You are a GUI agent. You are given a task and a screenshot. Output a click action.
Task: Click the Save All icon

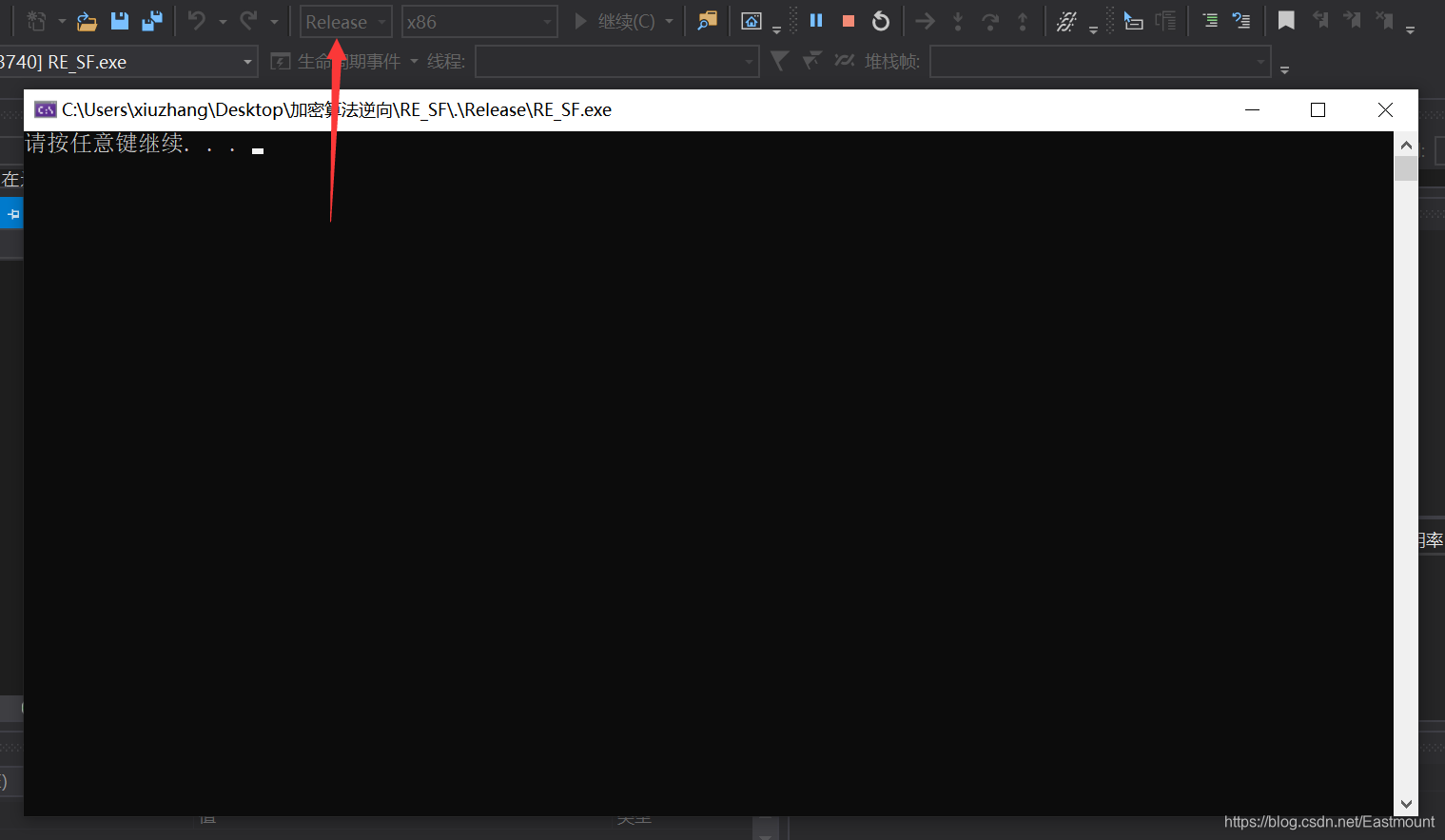pos(151,21)
